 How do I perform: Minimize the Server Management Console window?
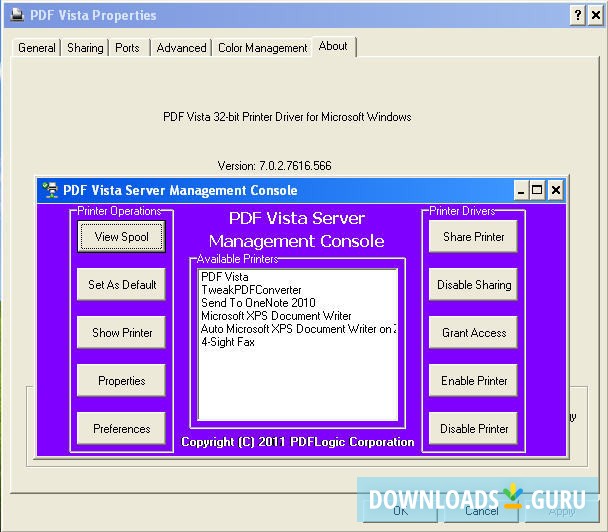(521, 190)
